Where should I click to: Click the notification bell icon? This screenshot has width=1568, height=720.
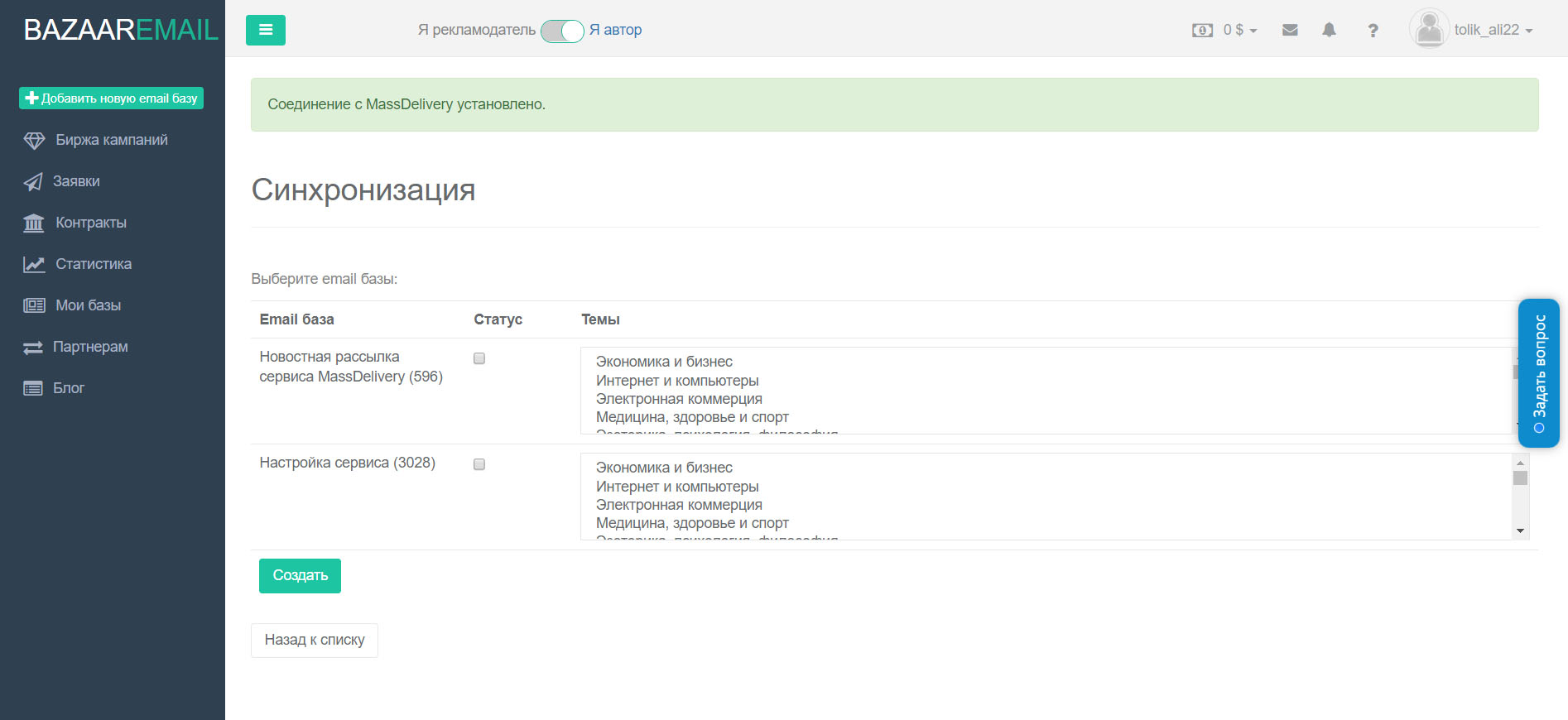tap(1329, 30)
